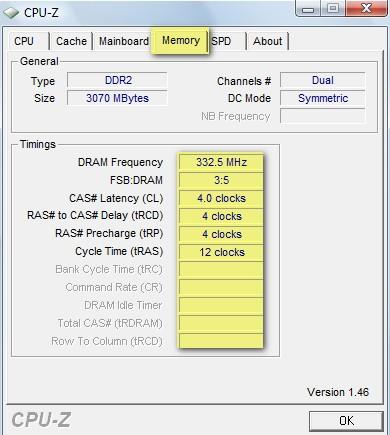Click the Dual channels value

(323, 80)
